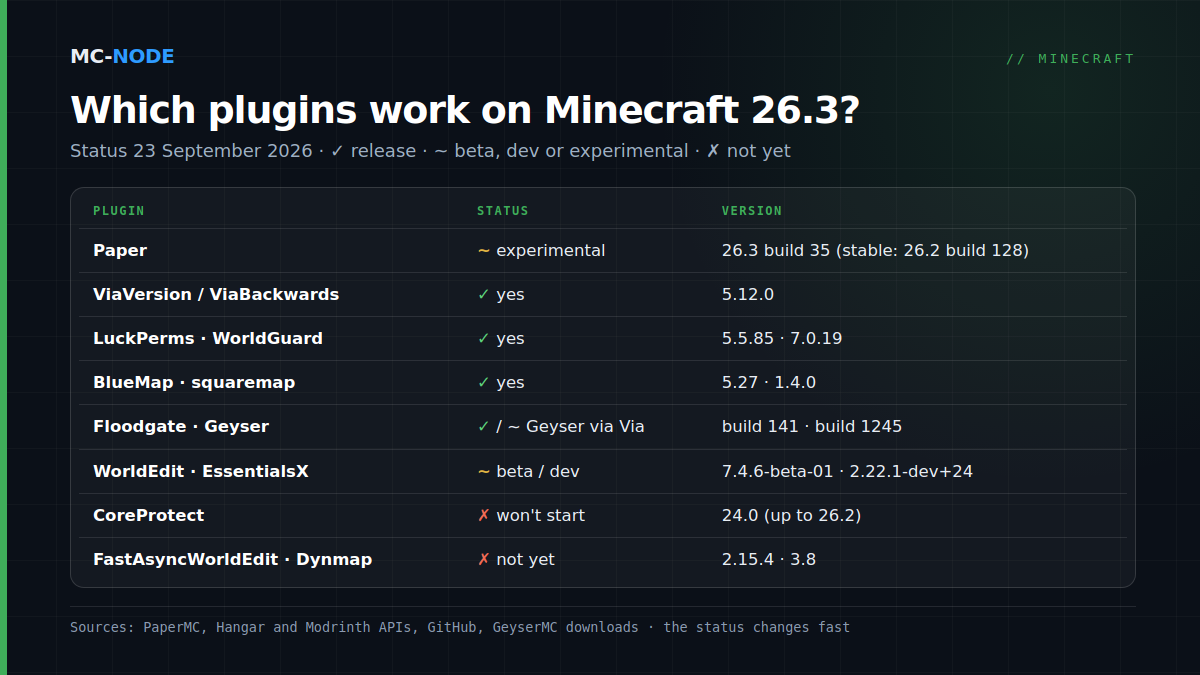
Task: Click version 24.0 (up to 26.2) cell
Action: coord(792,515)
